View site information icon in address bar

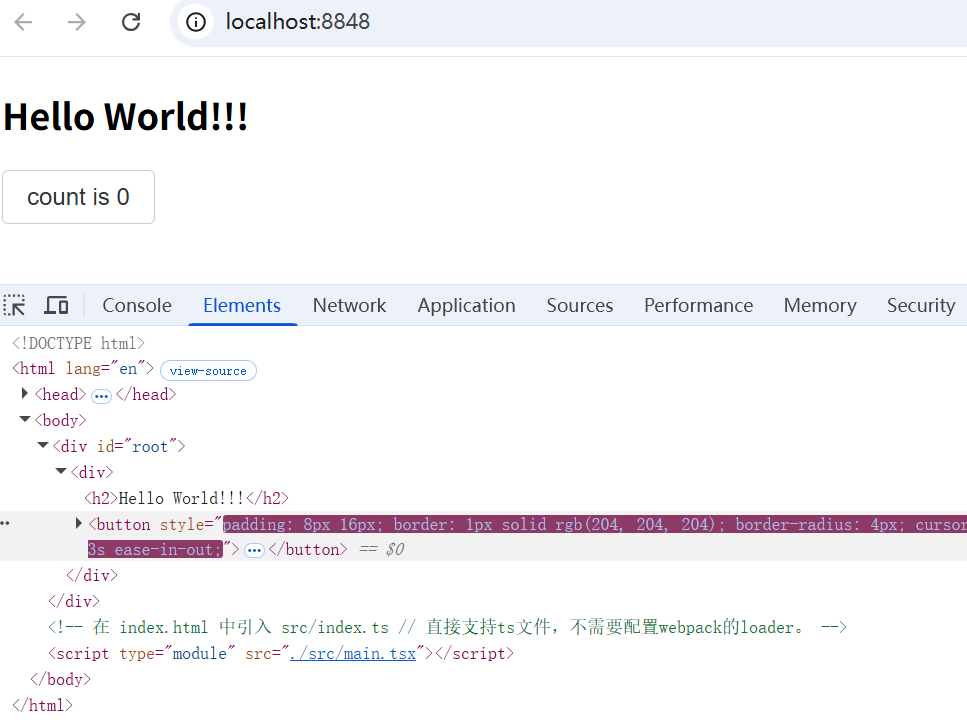[x=195, y=22]
